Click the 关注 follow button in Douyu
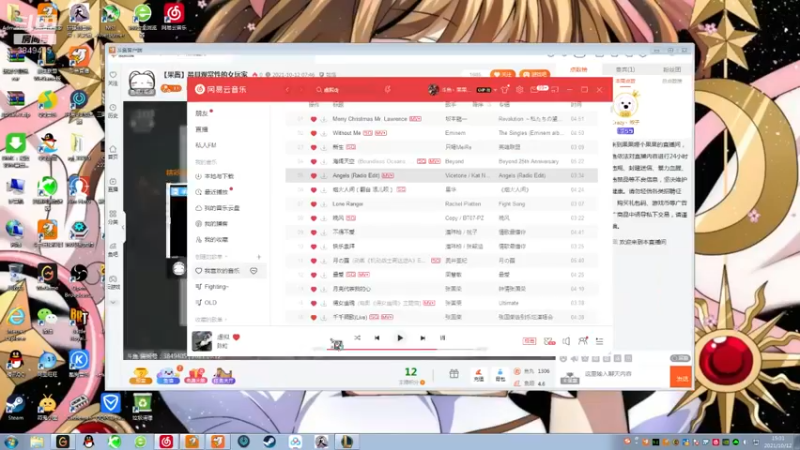800x450 pixels. point(502,74)
